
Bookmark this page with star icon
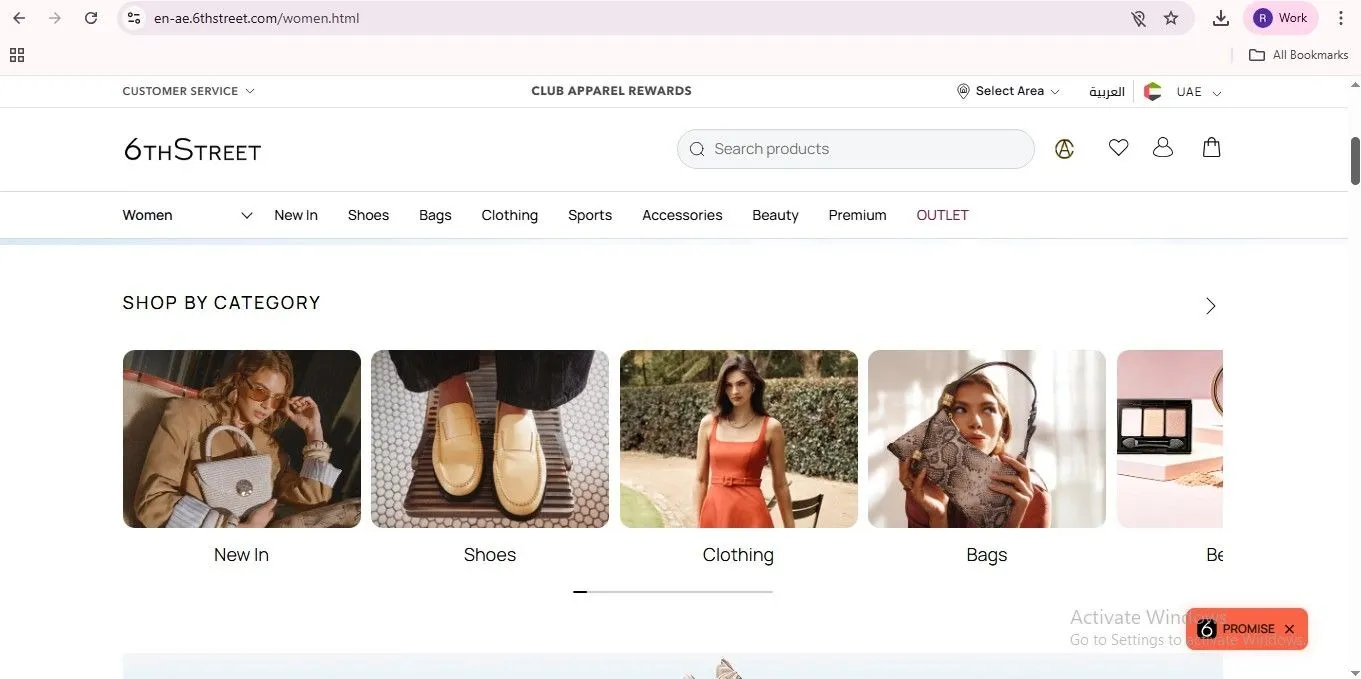point(1171,18)
